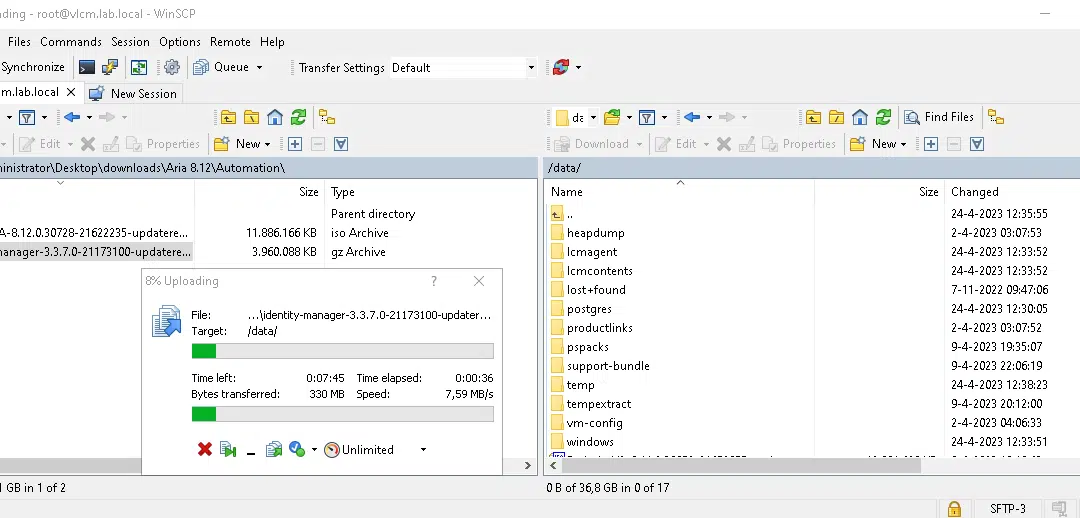Click the red-blue refresh session icon
This screenshot has height=518, width=1080.
[561, 67]
